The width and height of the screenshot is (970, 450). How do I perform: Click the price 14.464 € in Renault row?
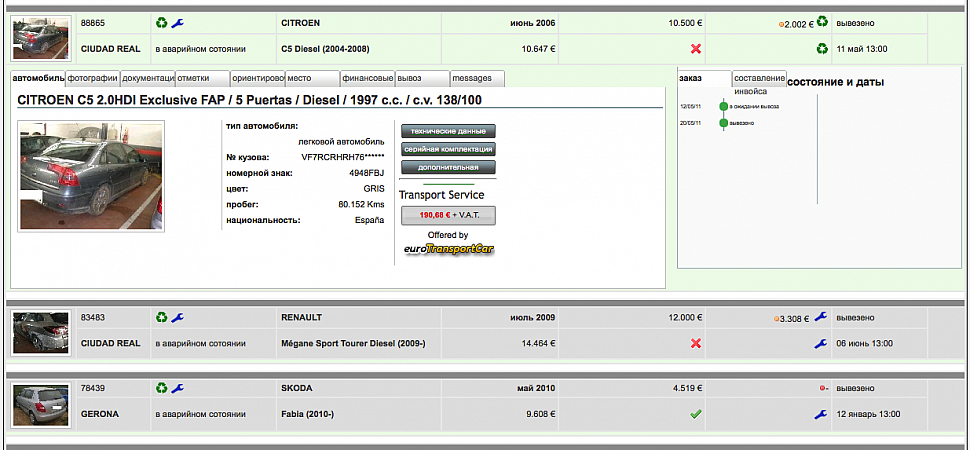point(538,344)
